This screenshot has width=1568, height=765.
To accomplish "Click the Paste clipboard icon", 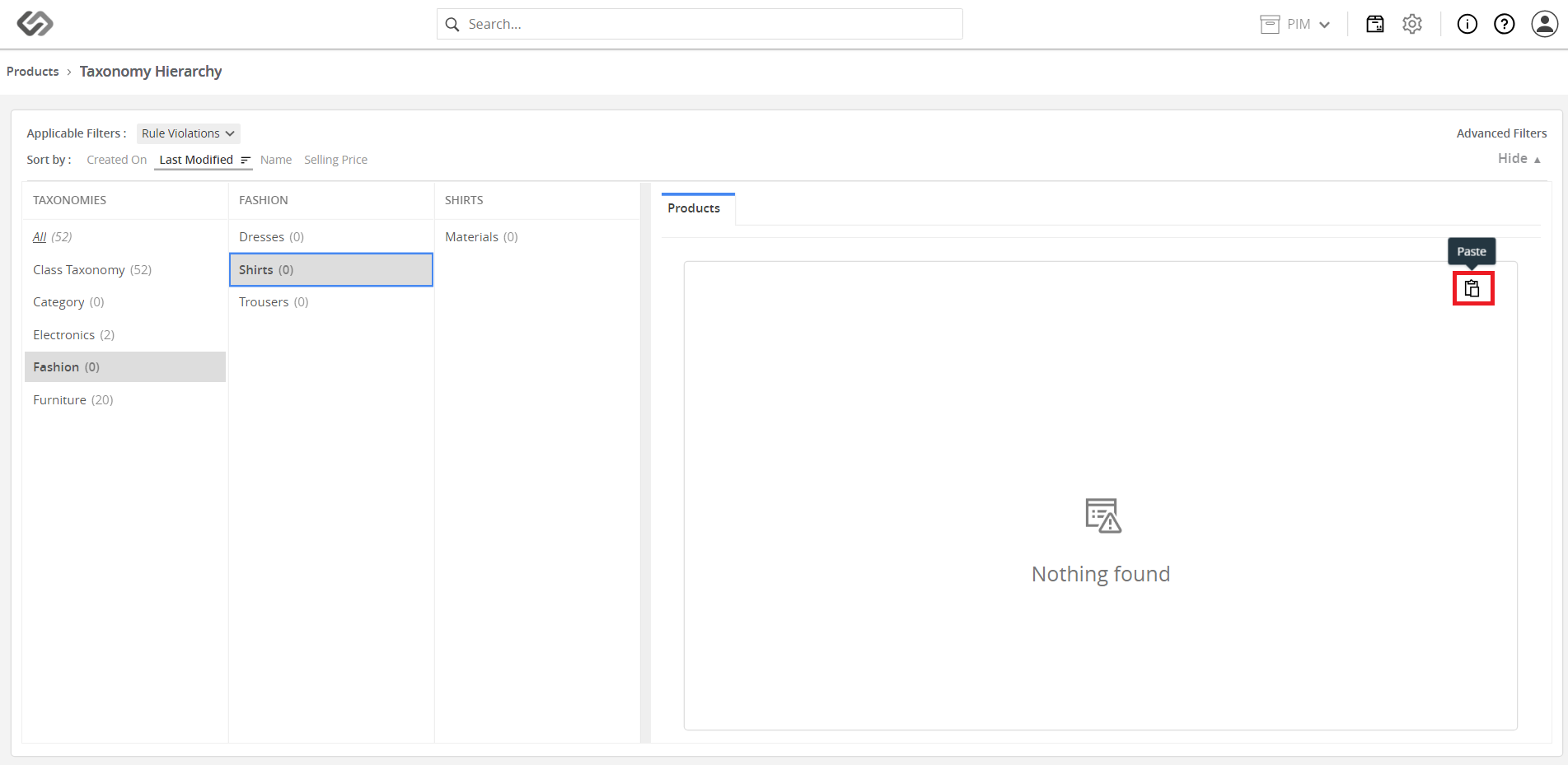I will coord(1472,289).
